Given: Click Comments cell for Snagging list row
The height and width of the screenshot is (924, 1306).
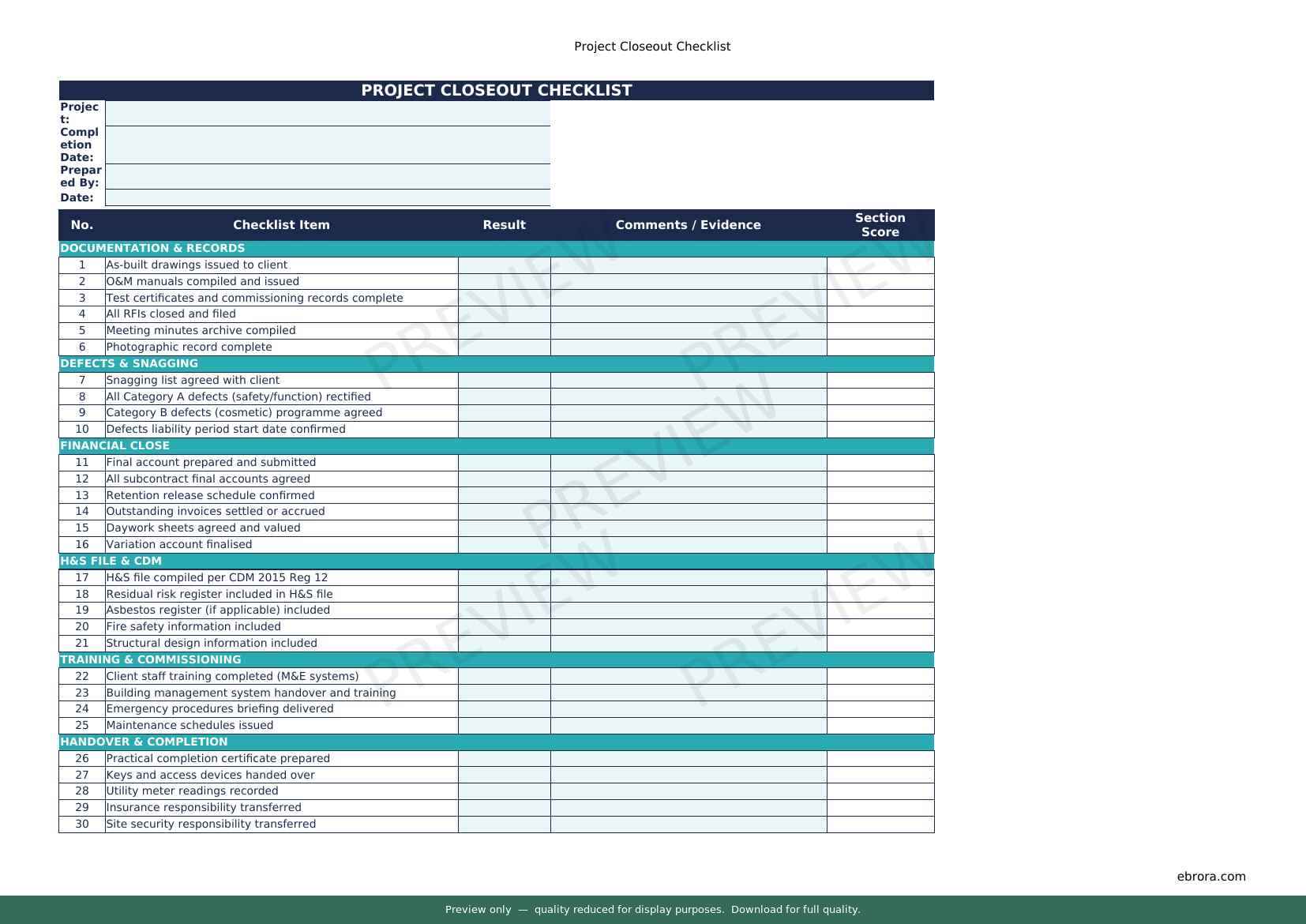Looking at the screenshot, I should pyautogui.click(x=688, y=381).
